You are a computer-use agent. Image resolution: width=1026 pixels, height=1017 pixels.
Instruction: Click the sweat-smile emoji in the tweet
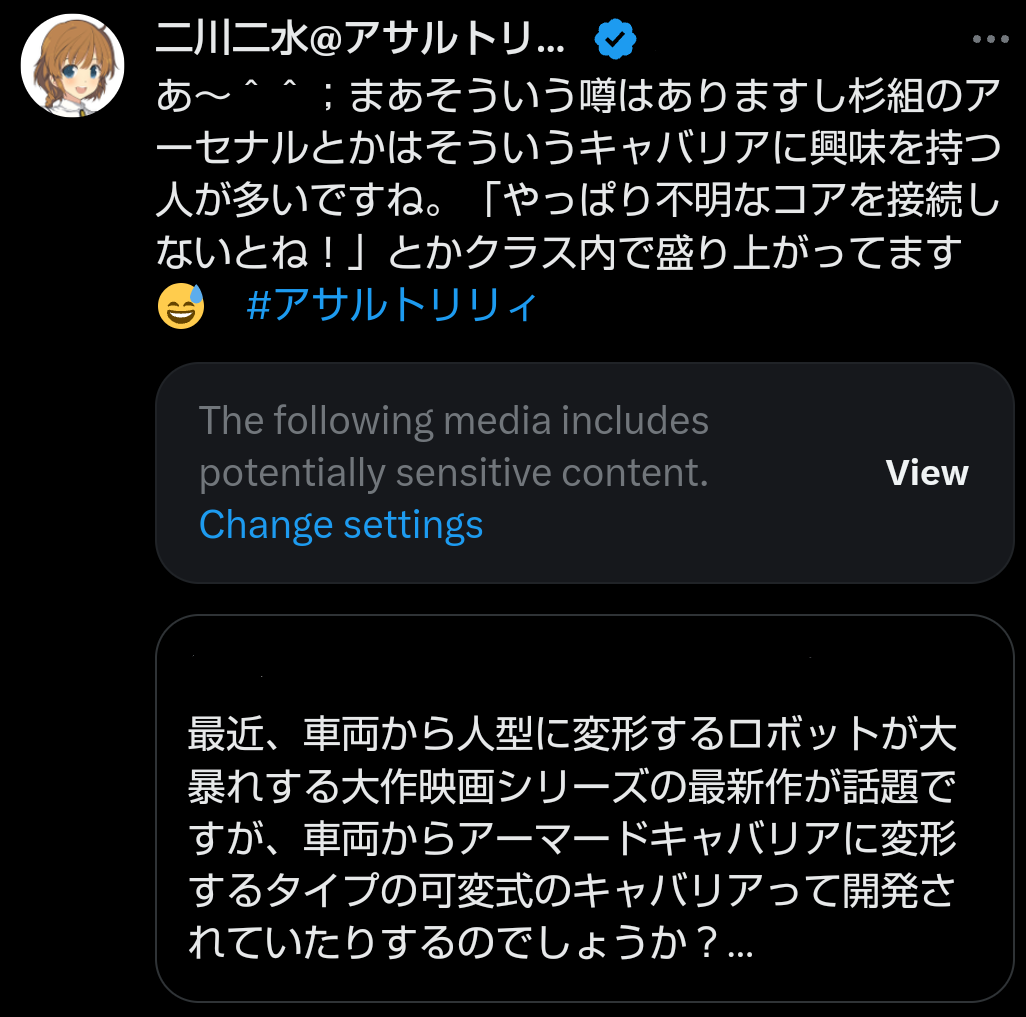[x=181, y=306]
